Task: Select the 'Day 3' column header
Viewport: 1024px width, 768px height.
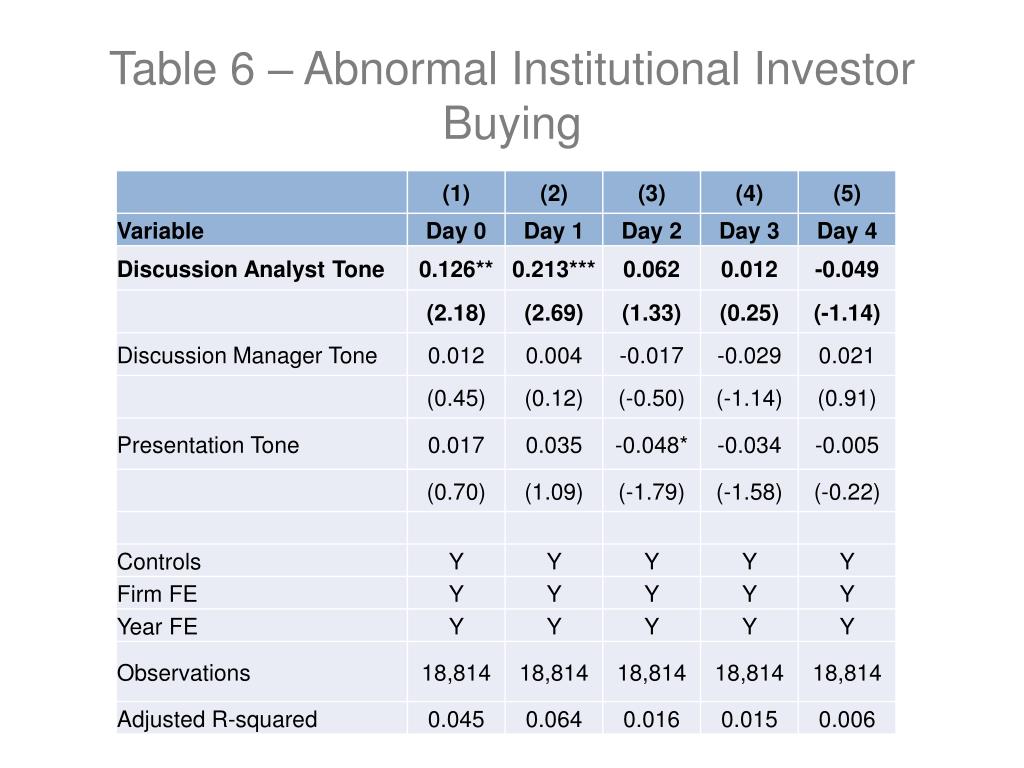Action: pos(749,231)
